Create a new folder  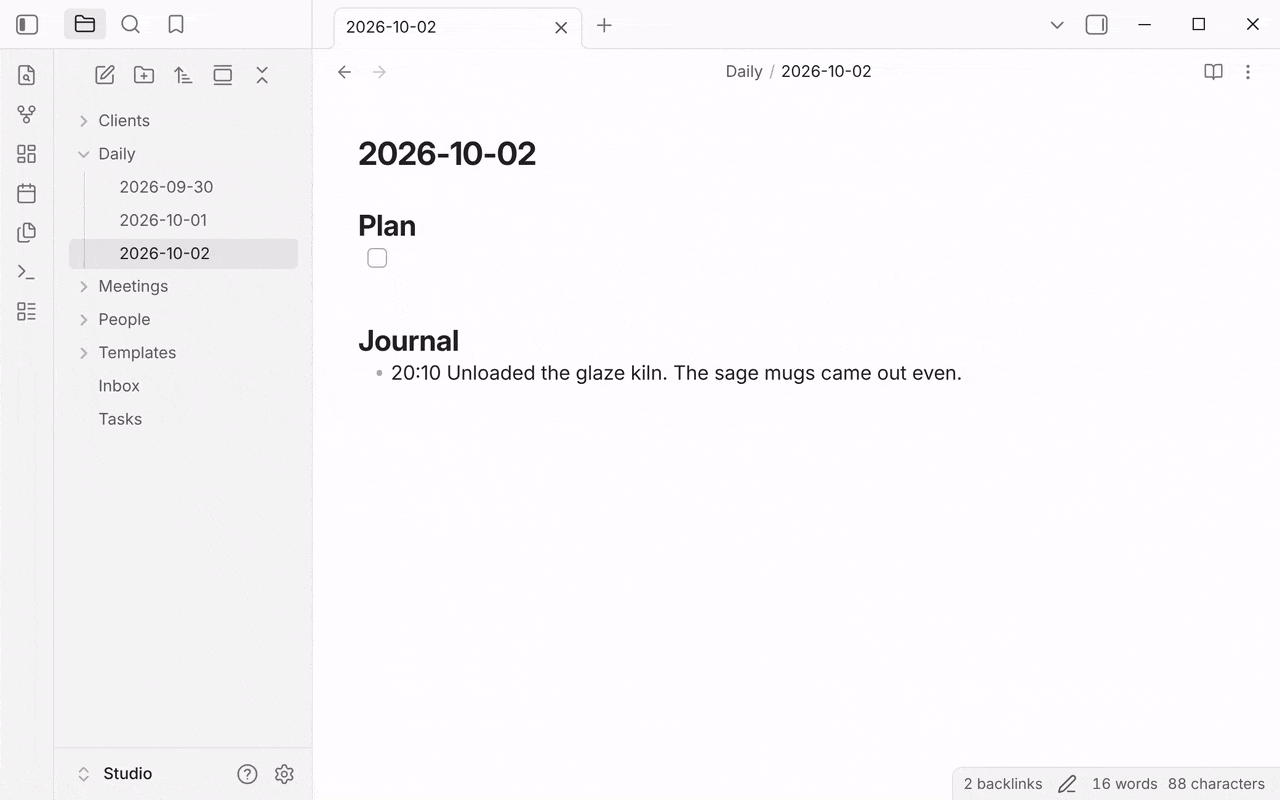[144, 75]
